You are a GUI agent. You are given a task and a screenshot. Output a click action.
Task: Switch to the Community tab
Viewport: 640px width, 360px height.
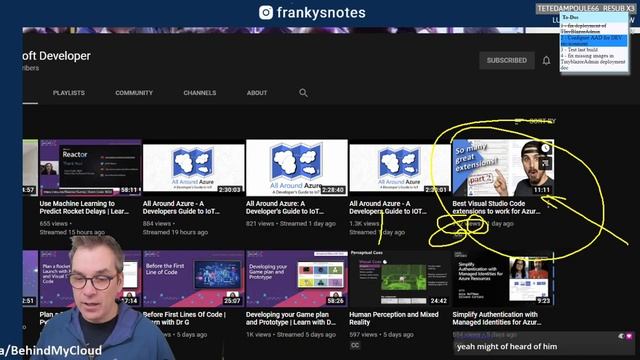click(134, 93)
